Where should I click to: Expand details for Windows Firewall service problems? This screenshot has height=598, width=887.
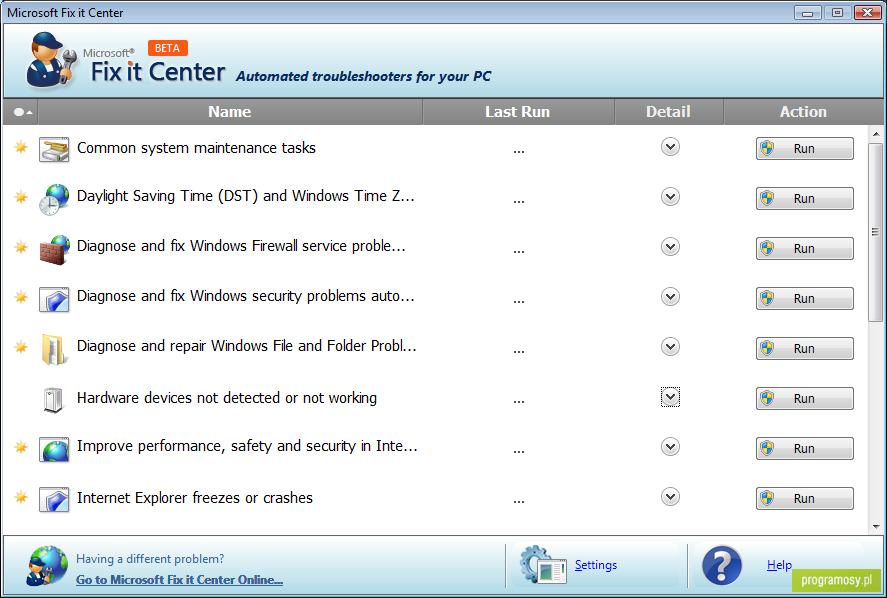pos(670,247)
